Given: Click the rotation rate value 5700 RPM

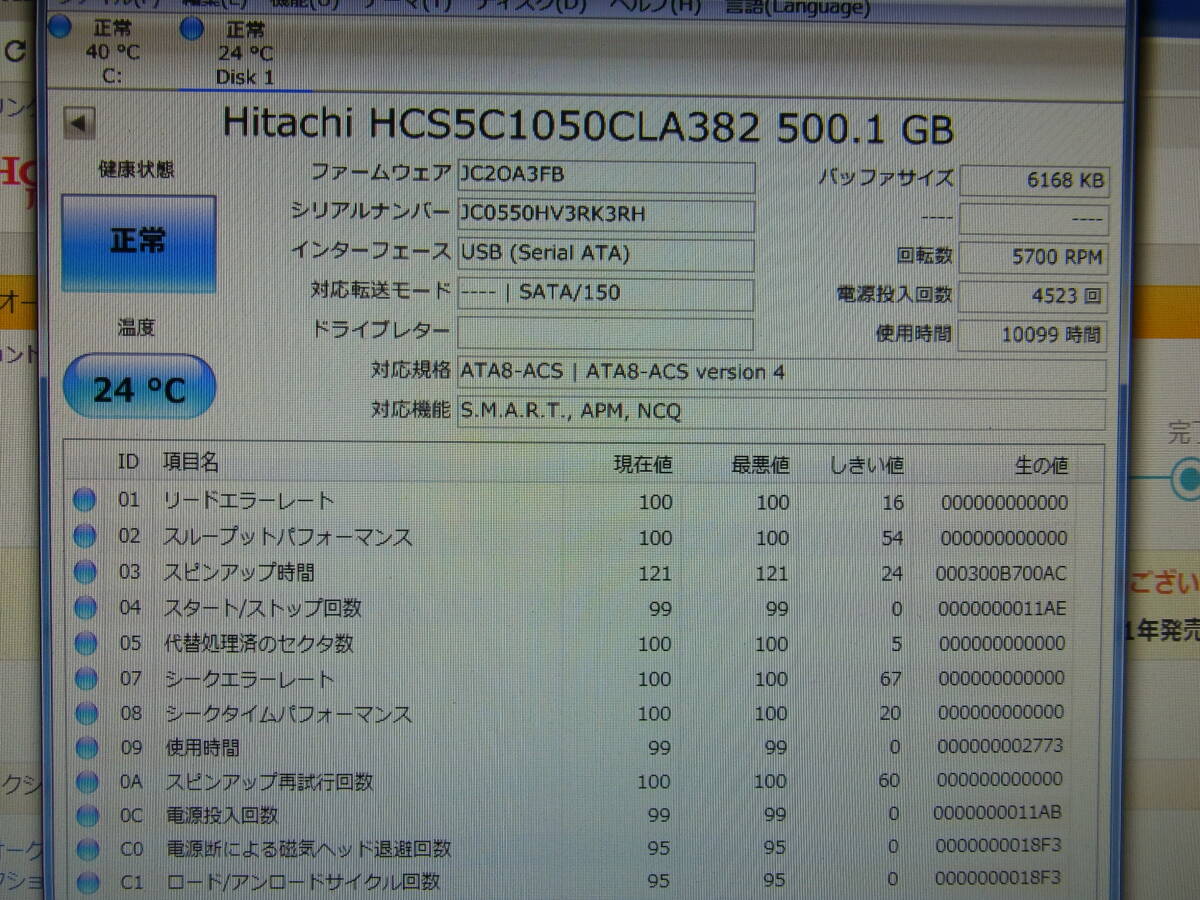Looking at the screenshot, I should tap(1034, 257).
